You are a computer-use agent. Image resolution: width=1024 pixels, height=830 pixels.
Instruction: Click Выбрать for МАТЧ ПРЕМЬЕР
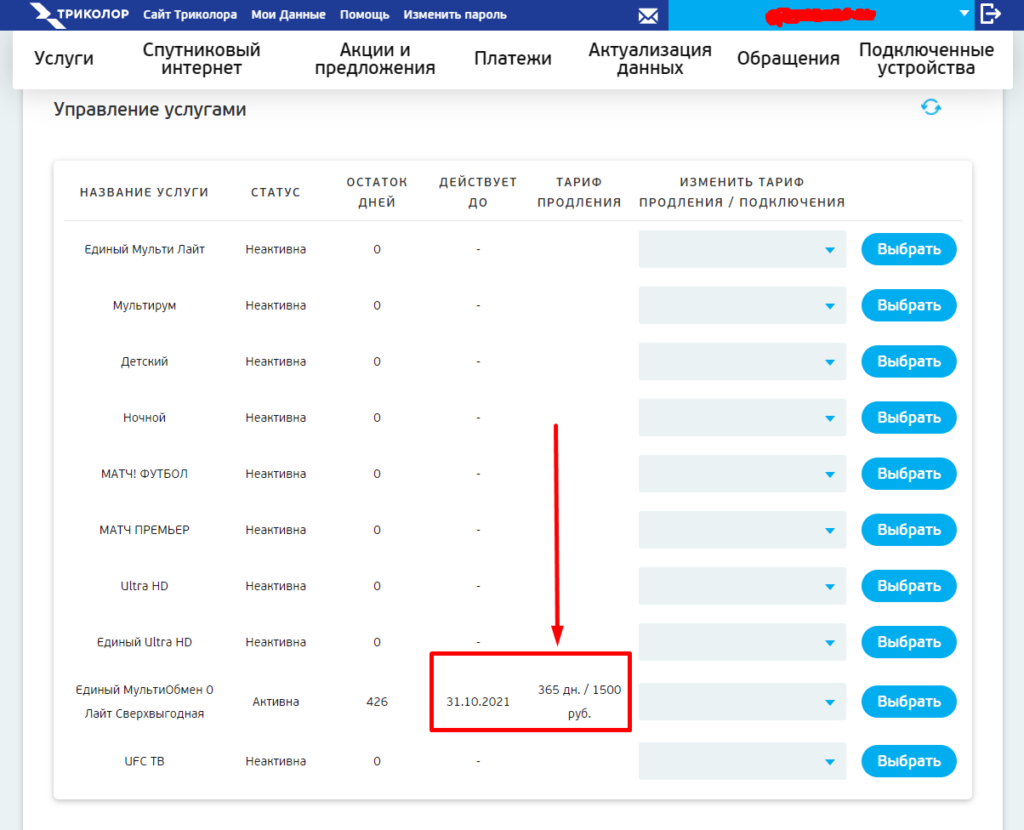908,530
